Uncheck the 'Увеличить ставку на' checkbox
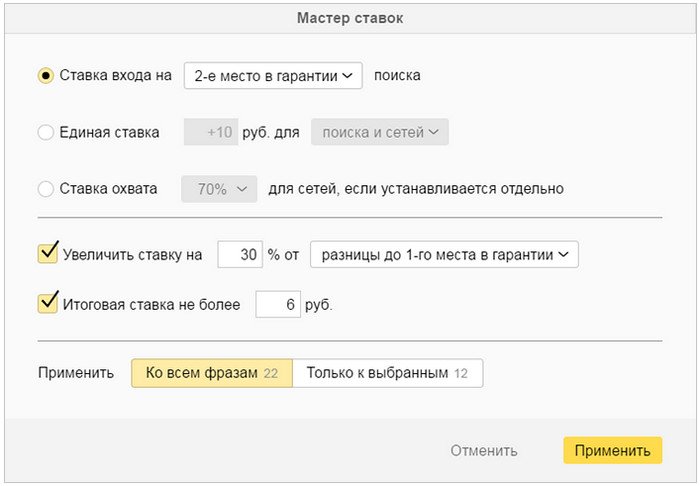The width and height of the screenshot is (700, 486). (x=47, y=253)
